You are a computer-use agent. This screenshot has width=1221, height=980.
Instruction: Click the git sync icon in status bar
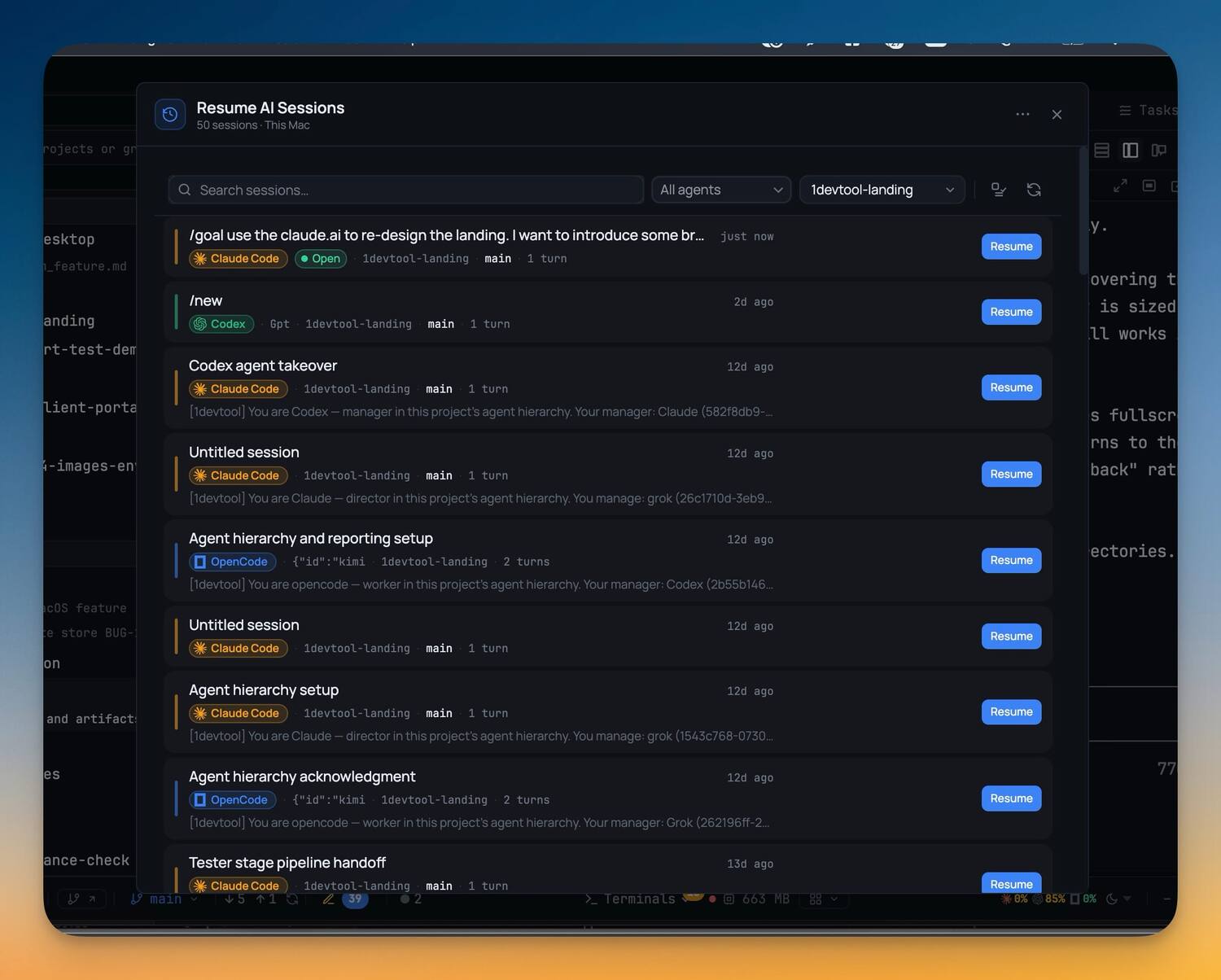coord(292,899)
